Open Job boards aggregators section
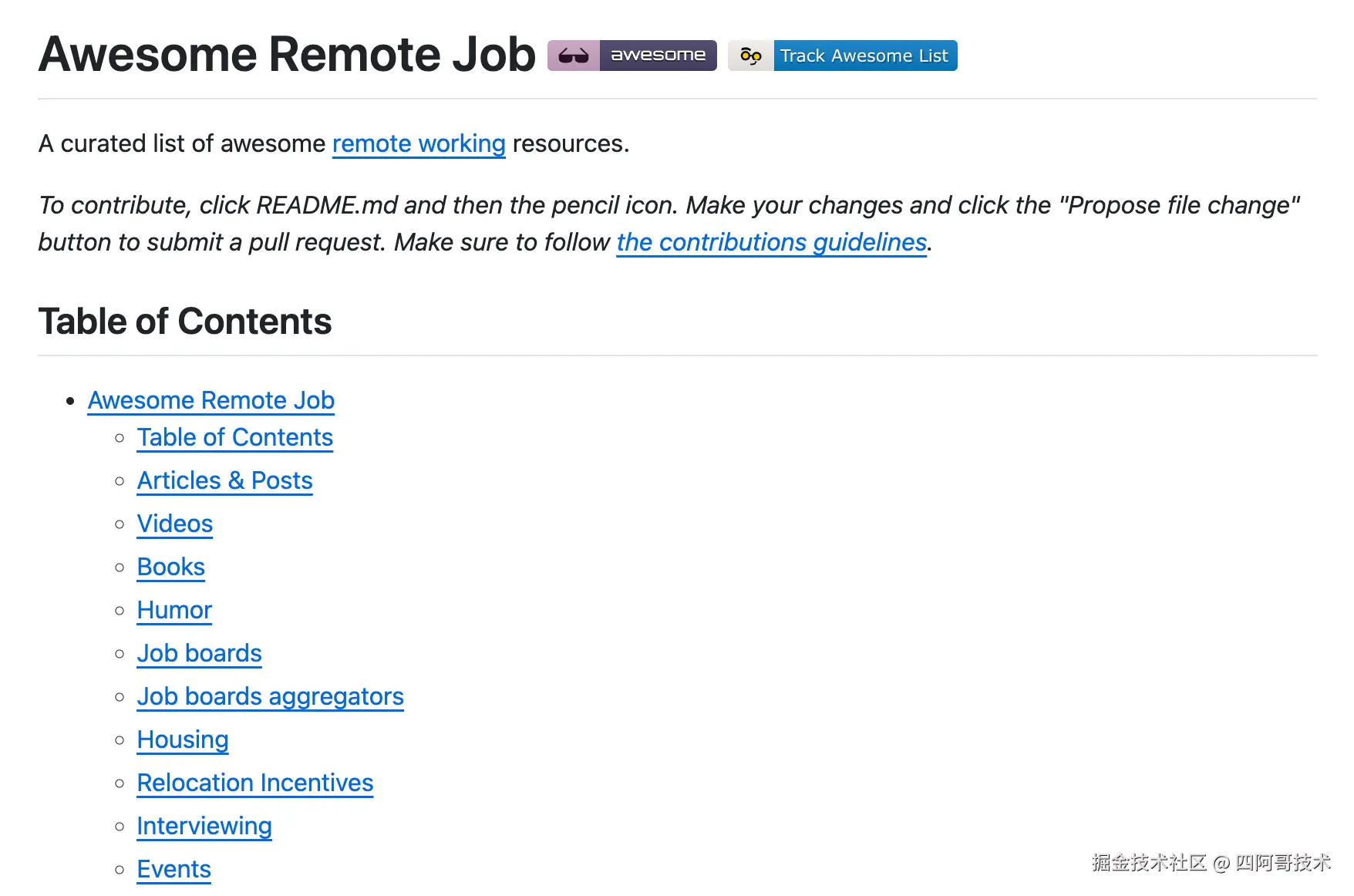Image resolution: width=1354 pixels, height=896 pixels. [270, 696]
